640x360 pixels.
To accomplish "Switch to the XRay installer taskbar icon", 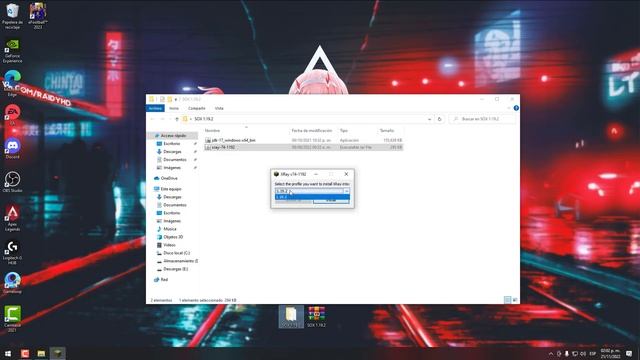I will click(x=58, y=353).
